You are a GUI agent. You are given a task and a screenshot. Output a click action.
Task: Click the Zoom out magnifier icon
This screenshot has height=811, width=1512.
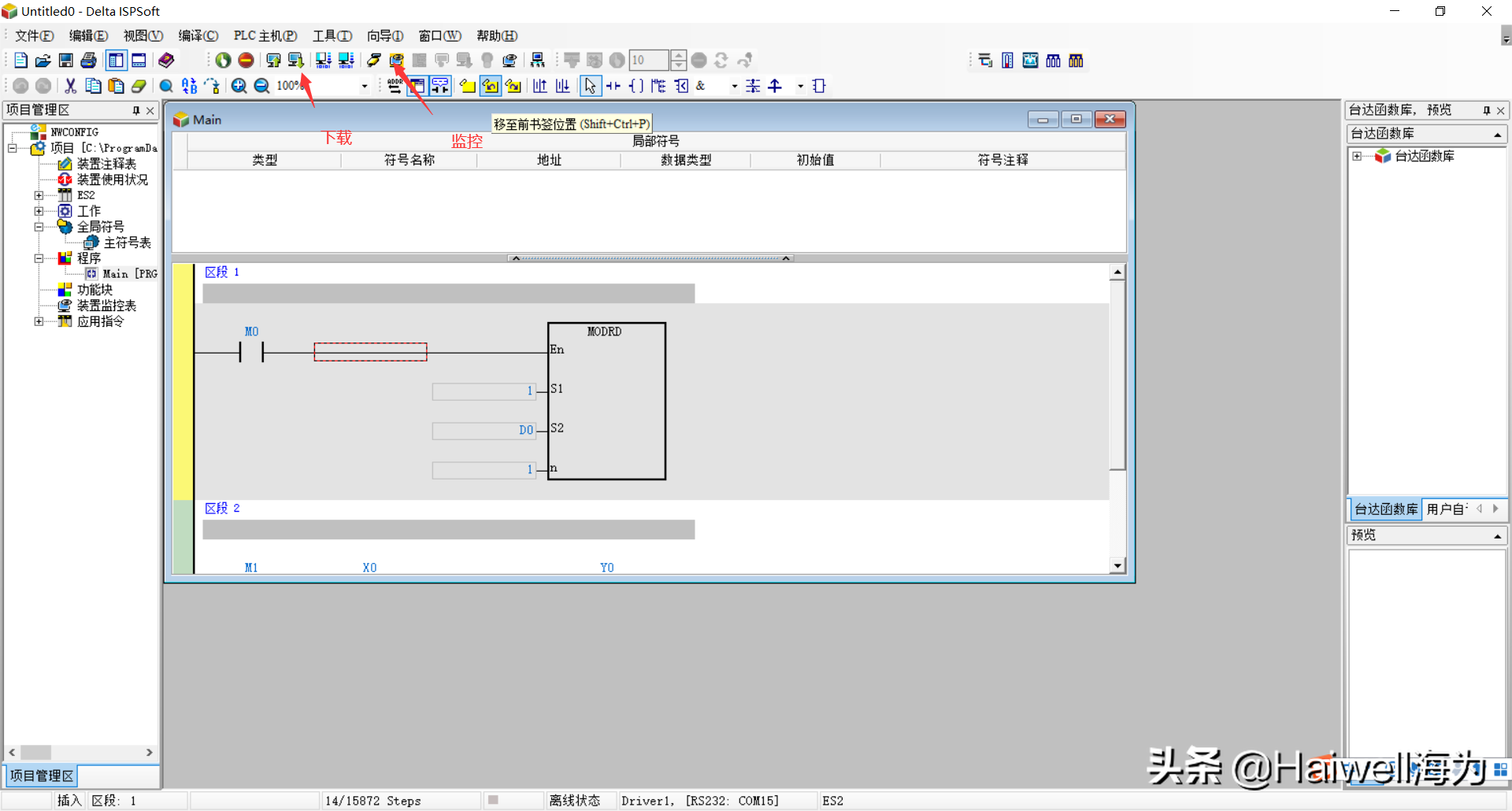(261, 86)
